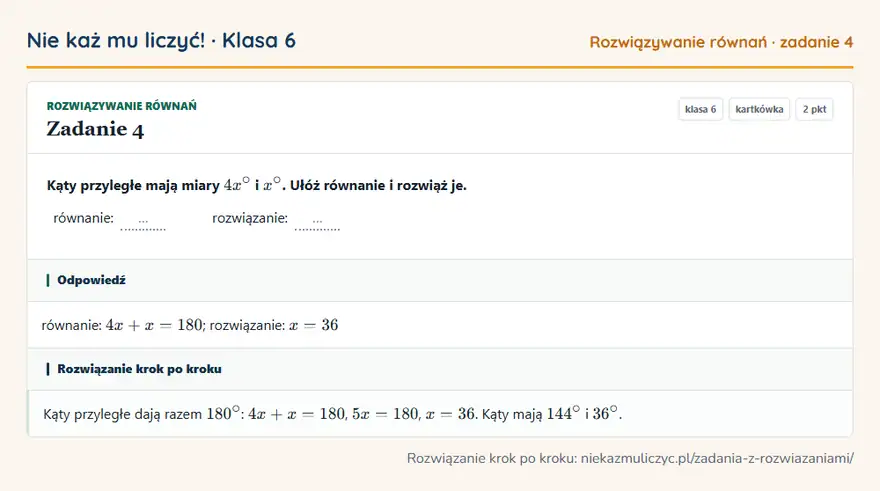880x491 pixels.
Task: Click the 'kartkówka' tag
Action: tap(759, 109)
